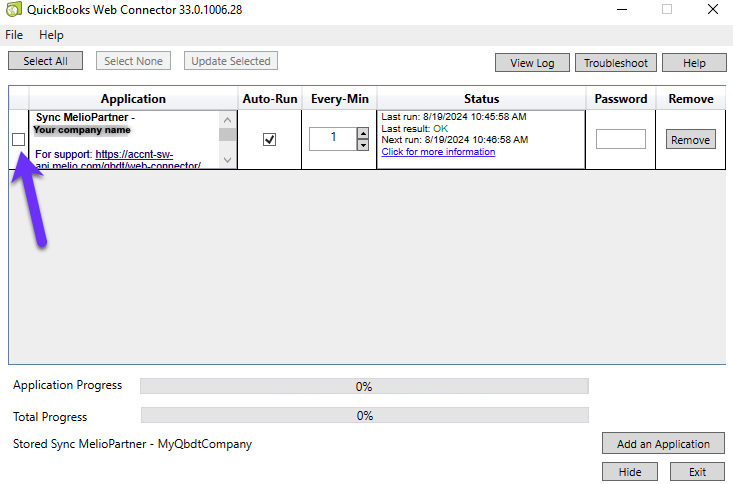The image size is (733, 484).
Task: Click the Remove column header
Action: click(x=691, y=99)
